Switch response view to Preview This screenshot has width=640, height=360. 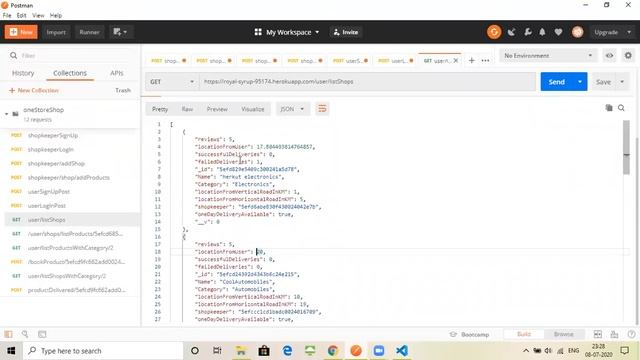pos(217,109)
